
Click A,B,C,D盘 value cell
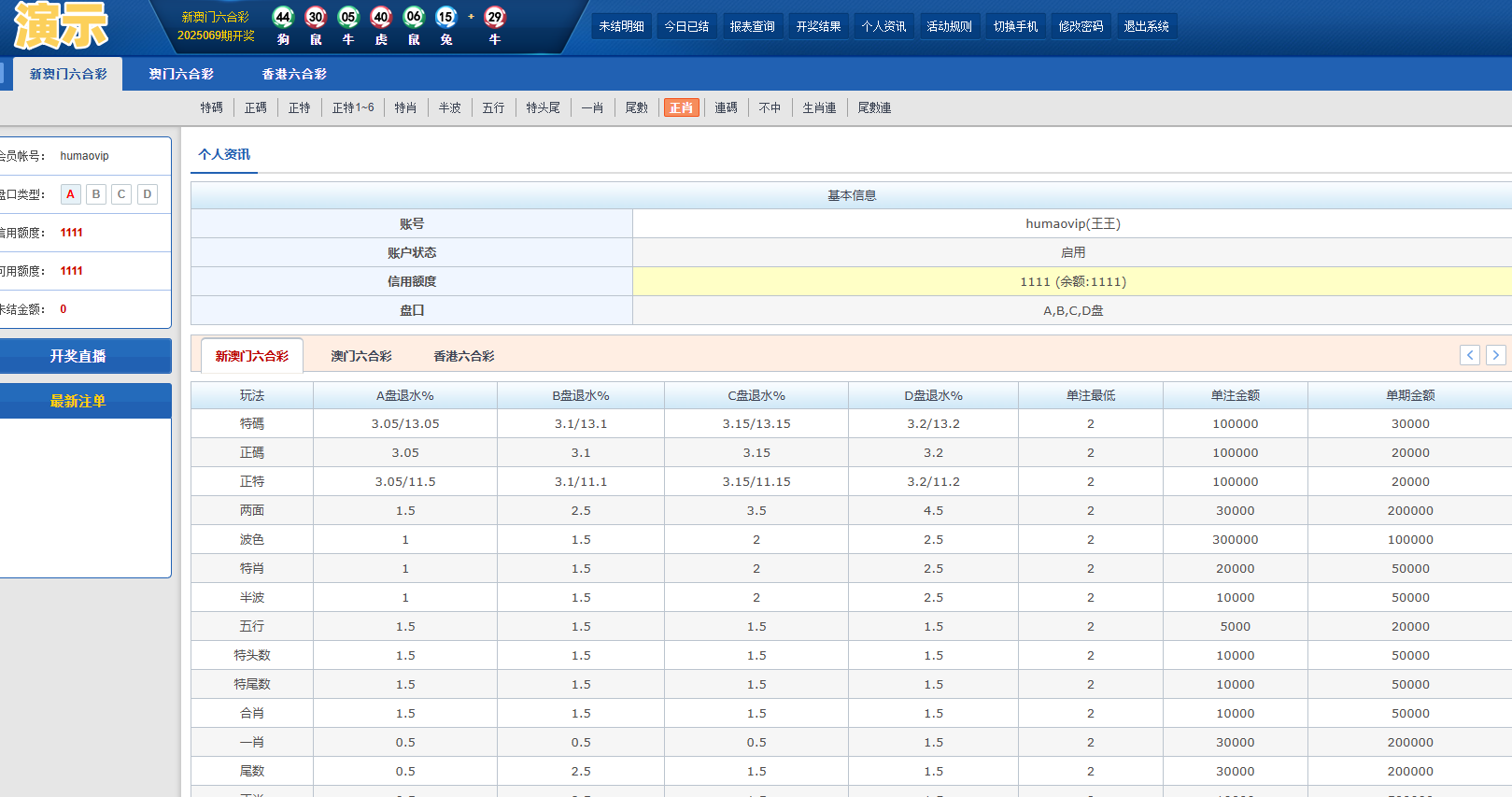pyautogui.click(x=1073, y=310)
